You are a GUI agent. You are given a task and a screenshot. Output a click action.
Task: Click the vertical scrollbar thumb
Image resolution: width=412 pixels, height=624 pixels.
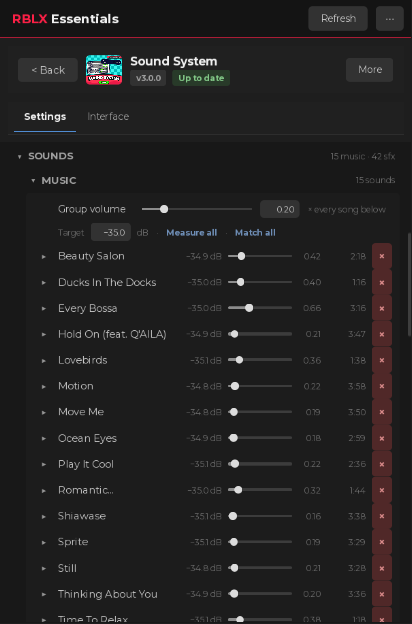[x=410, y=285]
